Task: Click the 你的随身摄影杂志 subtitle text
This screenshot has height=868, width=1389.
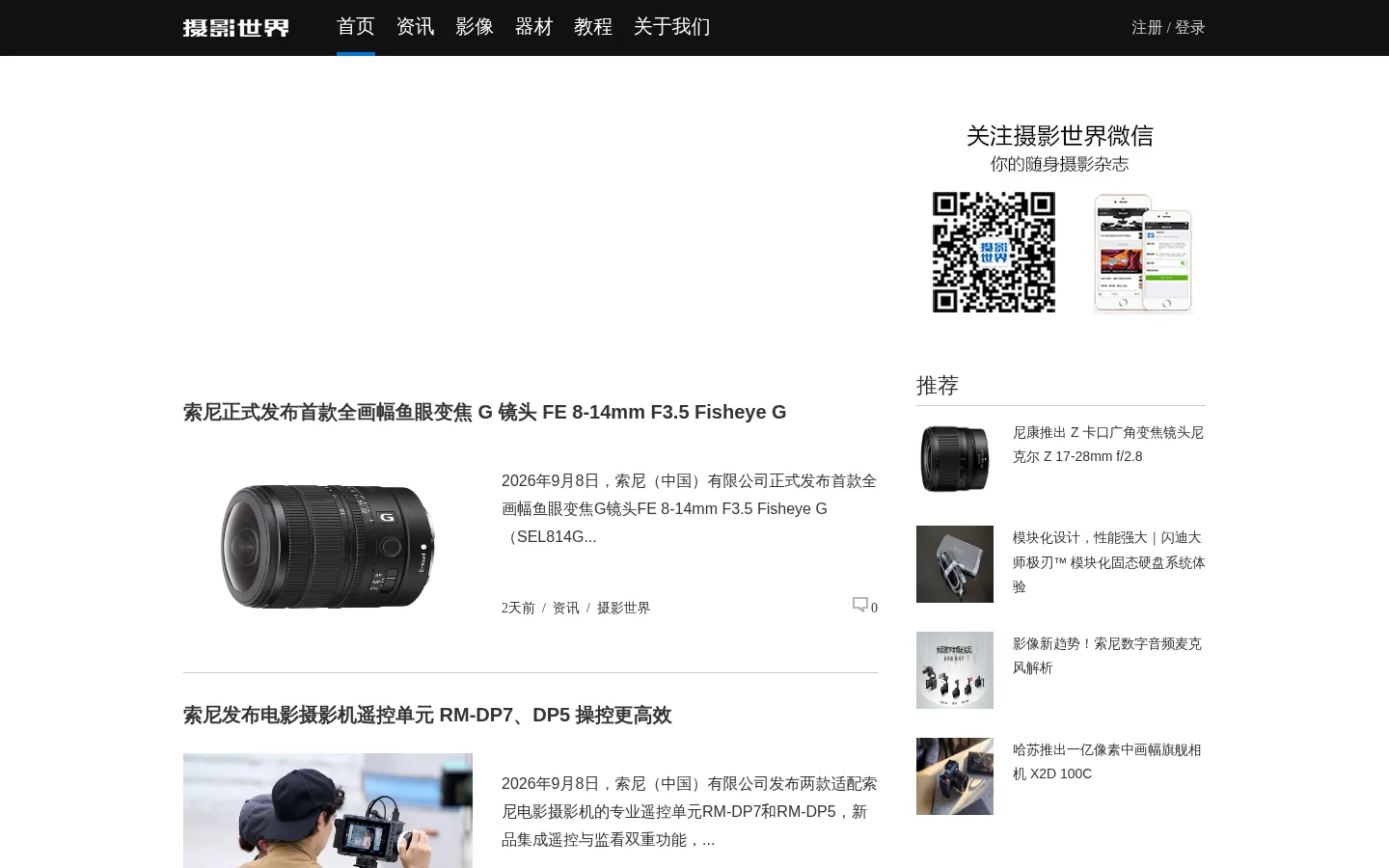Action: (x=1059, y=164)
